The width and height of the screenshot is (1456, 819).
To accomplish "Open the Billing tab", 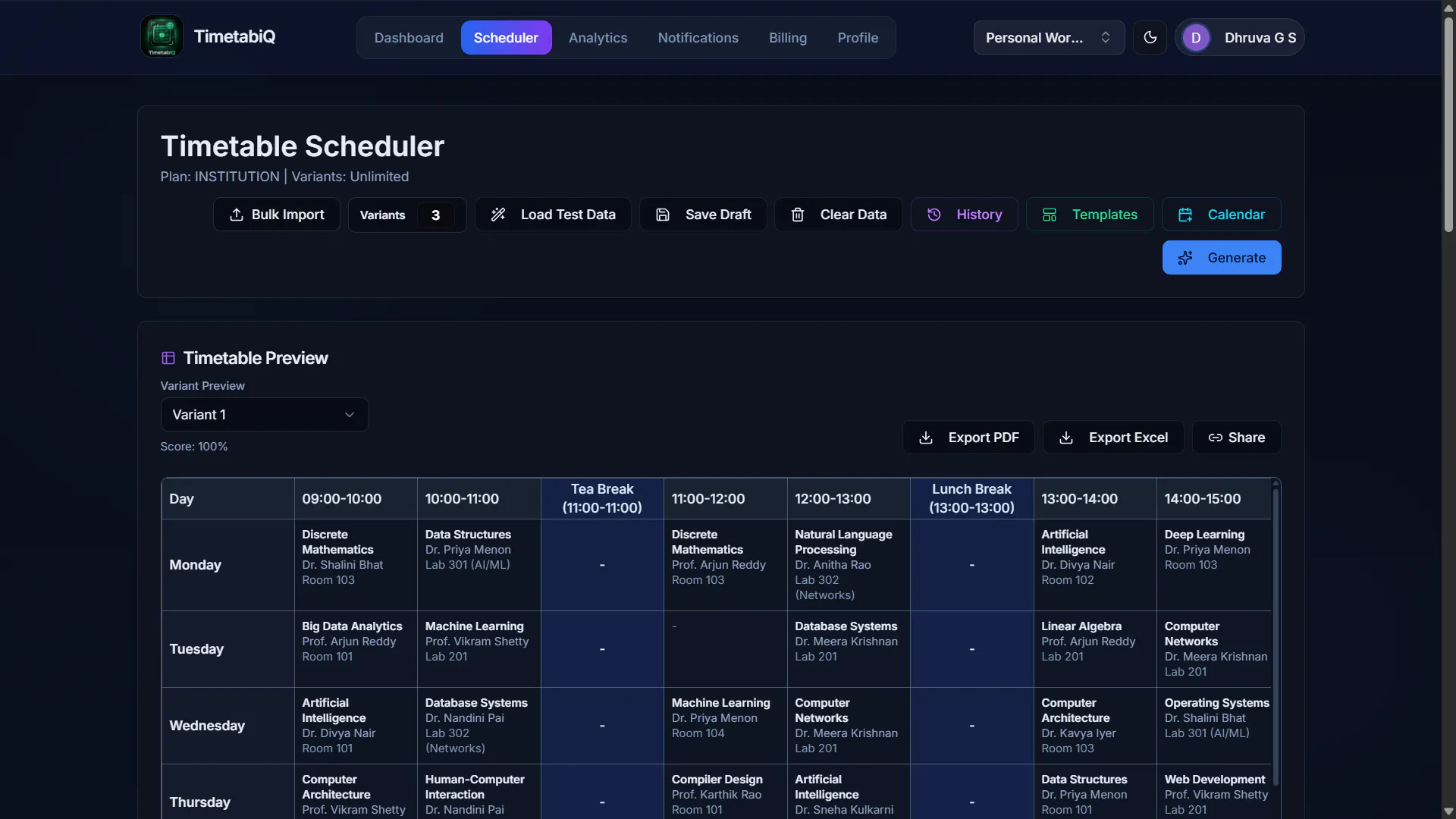I will [x=788, y=37].
